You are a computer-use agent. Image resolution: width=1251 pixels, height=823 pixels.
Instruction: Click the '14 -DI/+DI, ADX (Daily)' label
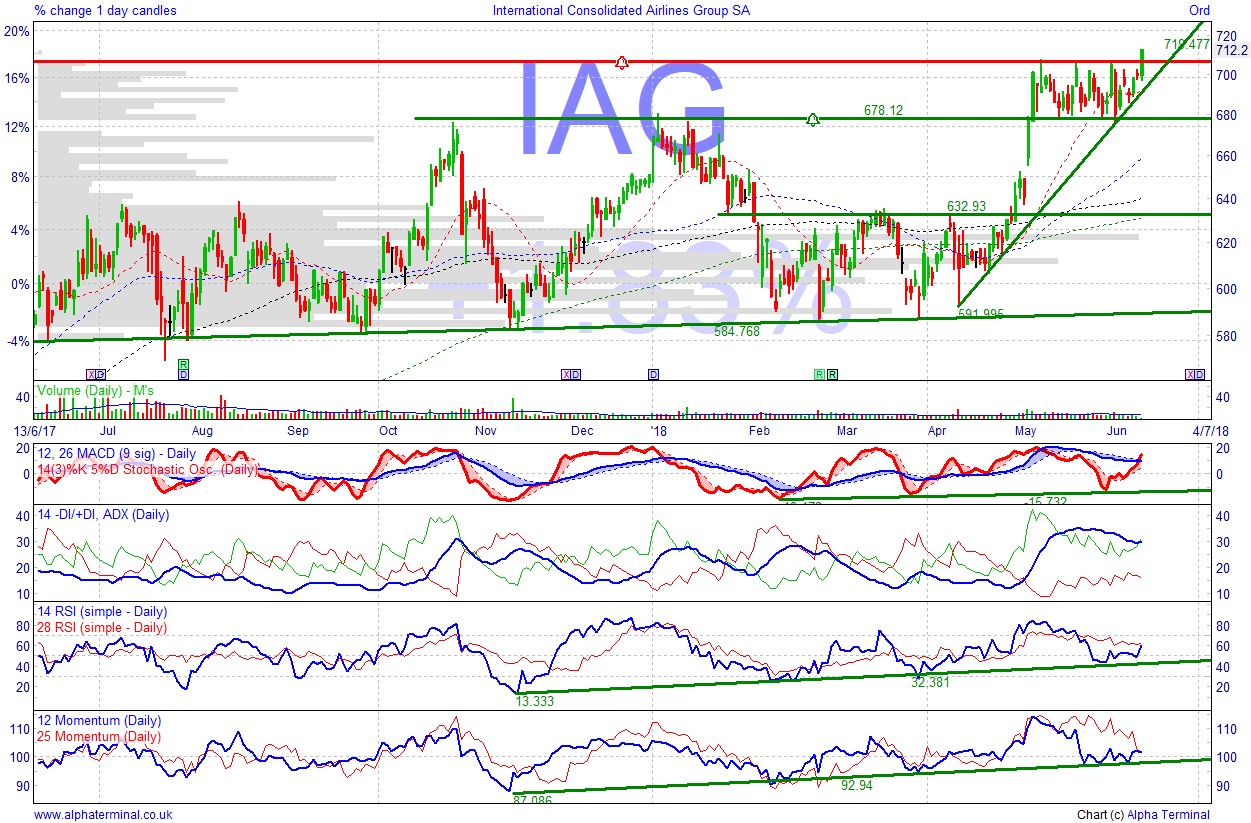tap(103, 514)
